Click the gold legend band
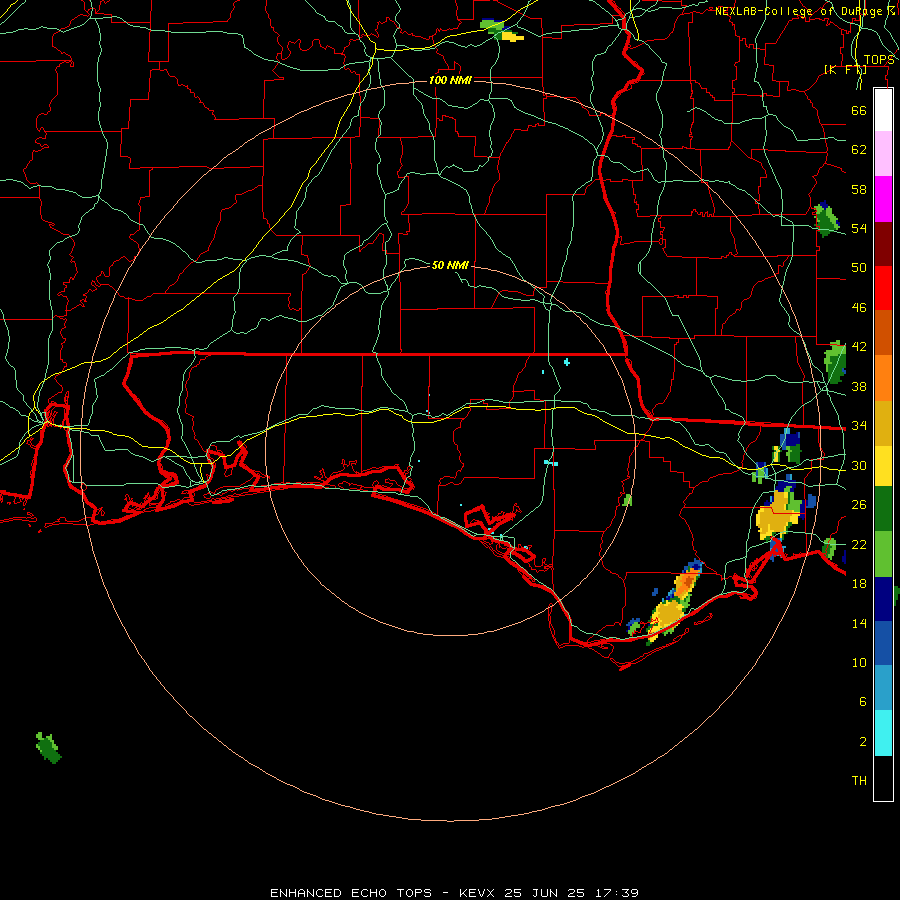This screenshot has width=900, height=900. (883, 423)
